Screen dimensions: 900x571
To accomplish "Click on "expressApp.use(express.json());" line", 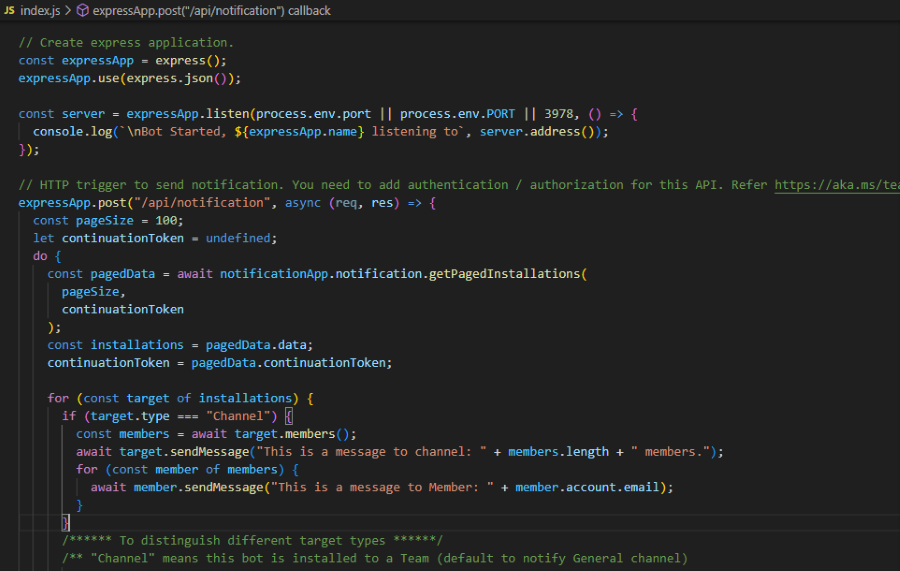I will (130, 78).
